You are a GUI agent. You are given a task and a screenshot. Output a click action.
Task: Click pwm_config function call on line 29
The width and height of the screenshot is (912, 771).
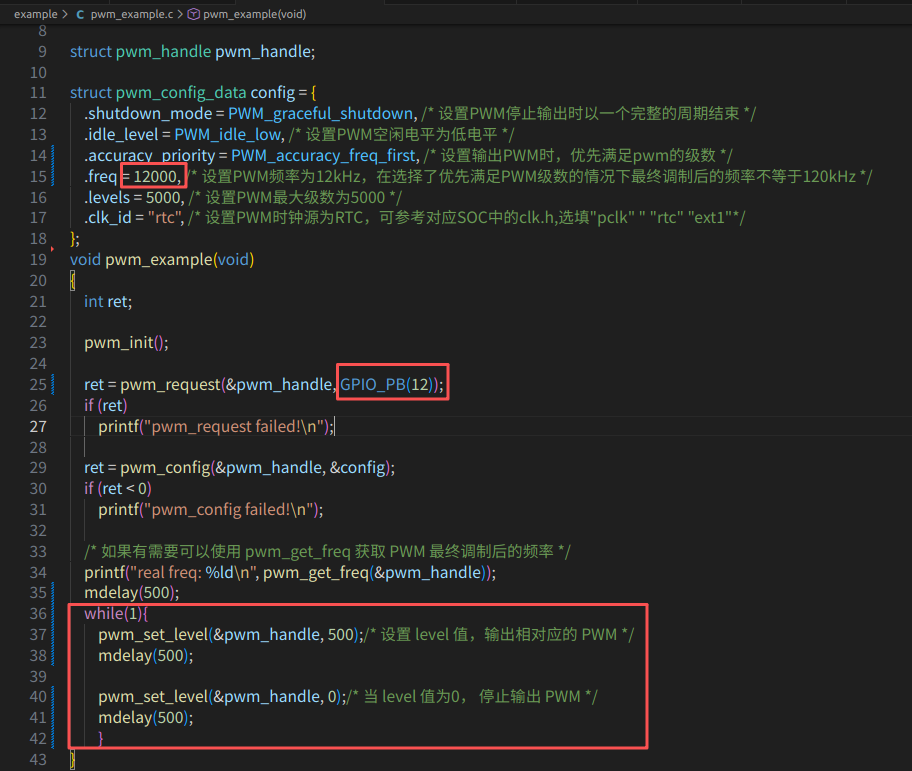[165, 467]
